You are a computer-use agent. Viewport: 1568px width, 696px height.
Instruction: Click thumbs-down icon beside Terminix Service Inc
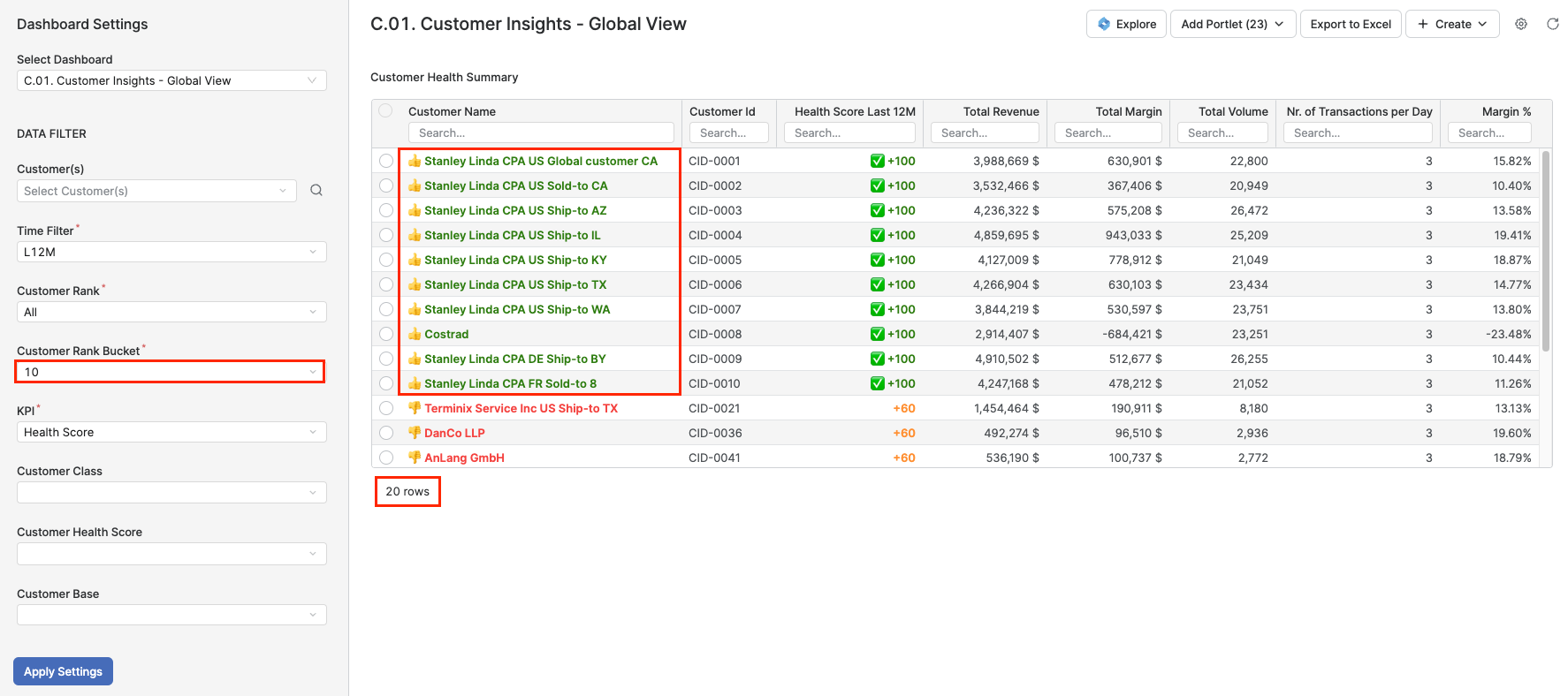coord(415,408)
